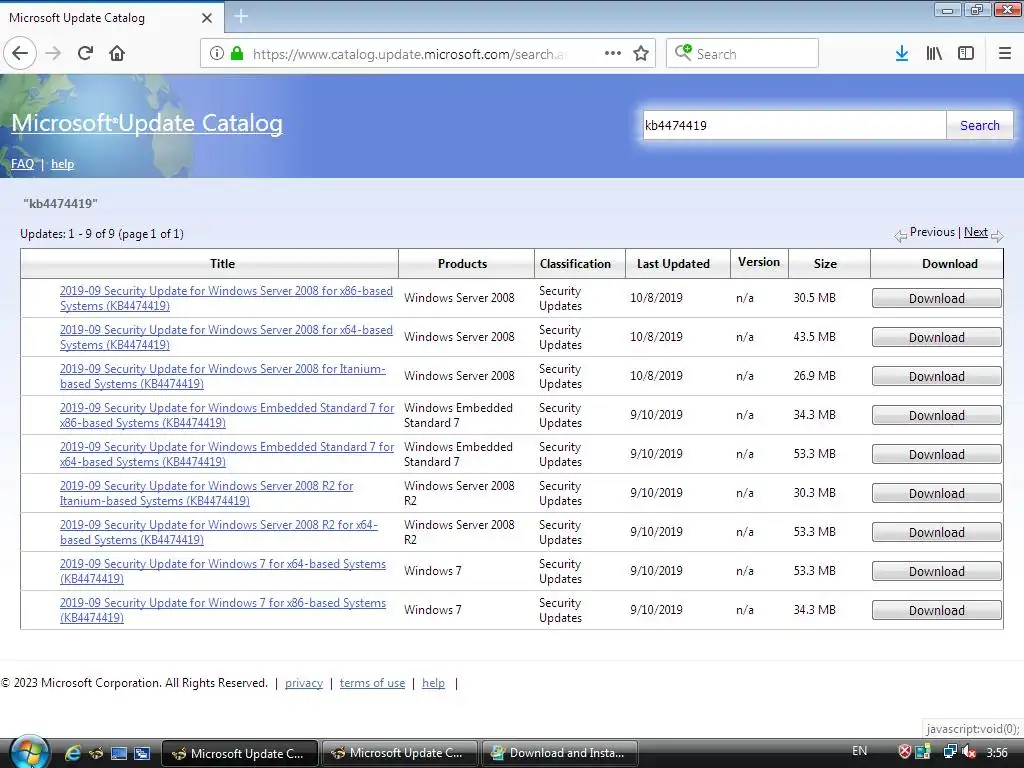Sort results by Size column
Screen dimensions: 1024x768
[825, 264]
